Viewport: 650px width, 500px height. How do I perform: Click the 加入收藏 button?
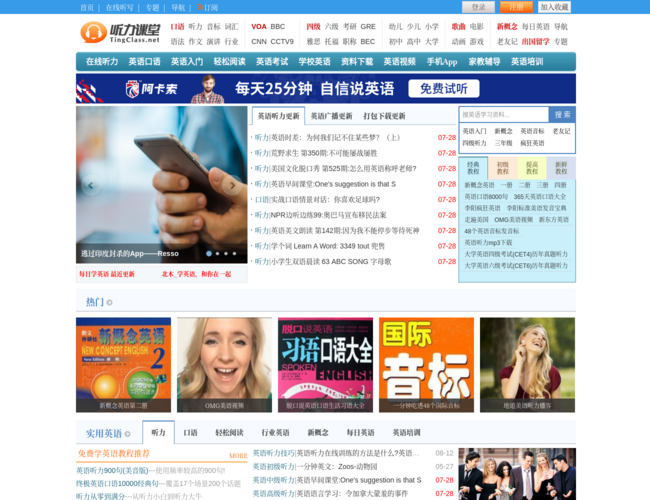click(554, 7)
